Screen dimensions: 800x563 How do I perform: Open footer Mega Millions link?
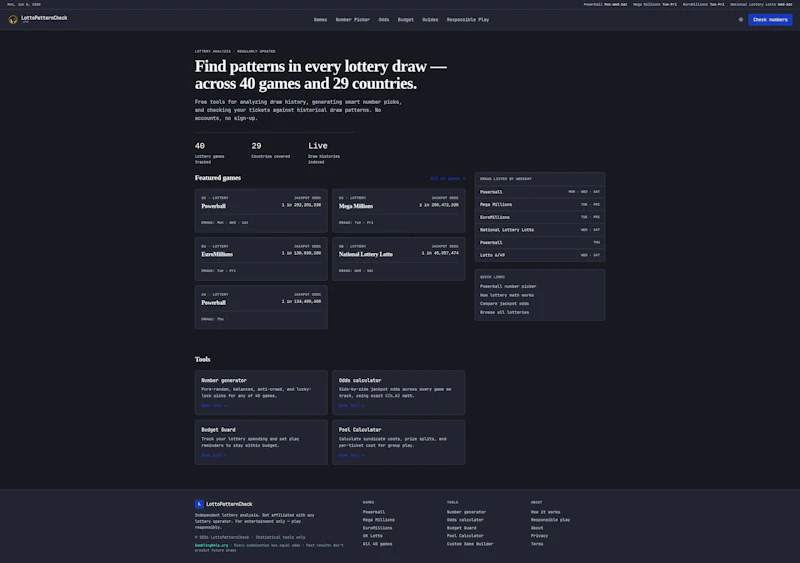[379, 520]
